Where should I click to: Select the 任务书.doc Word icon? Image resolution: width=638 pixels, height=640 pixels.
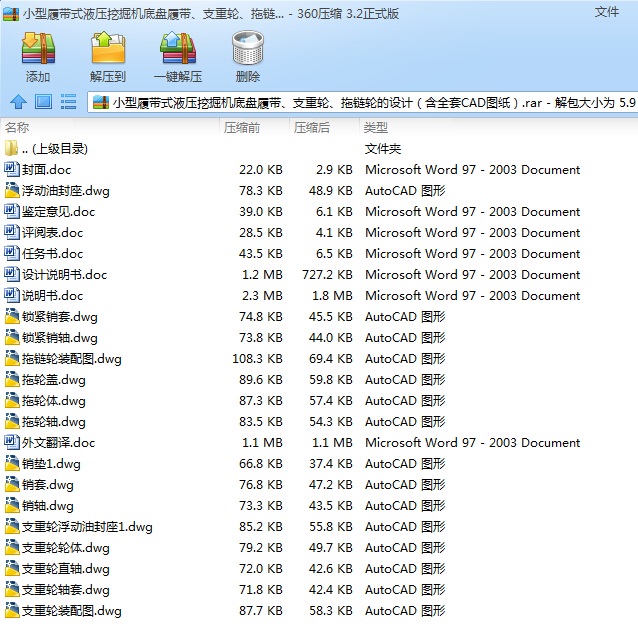[11, 253]
